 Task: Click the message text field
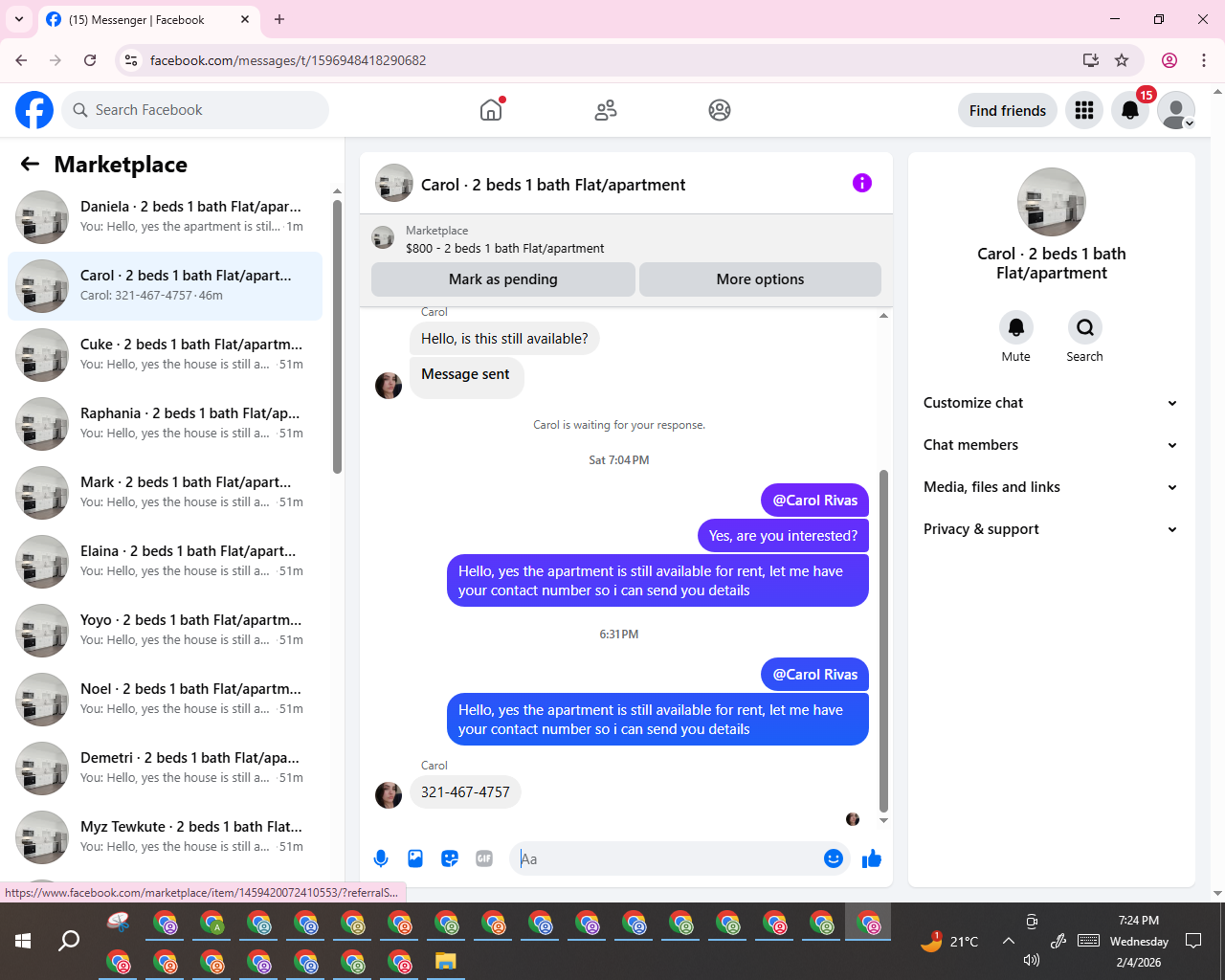tap(670, 858)
